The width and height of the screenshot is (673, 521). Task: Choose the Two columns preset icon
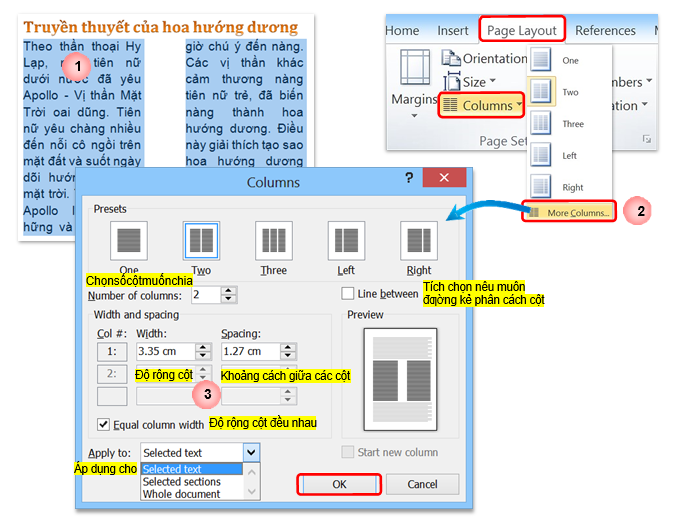pyautogui.click(x=201, y=240)
